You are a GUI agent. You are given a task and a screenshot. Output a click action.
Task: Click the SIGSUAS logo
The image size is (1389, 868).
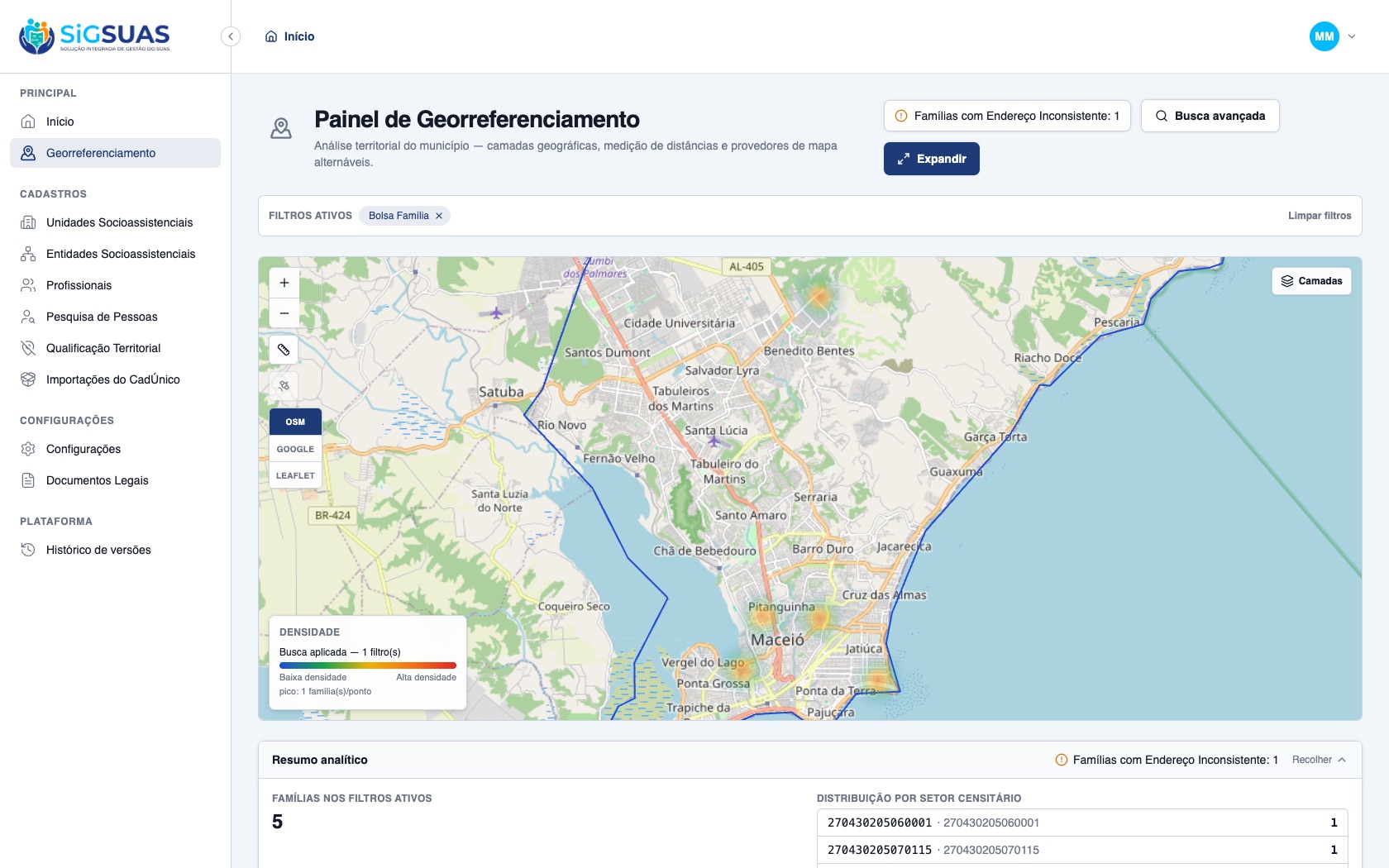coord(94,36)
